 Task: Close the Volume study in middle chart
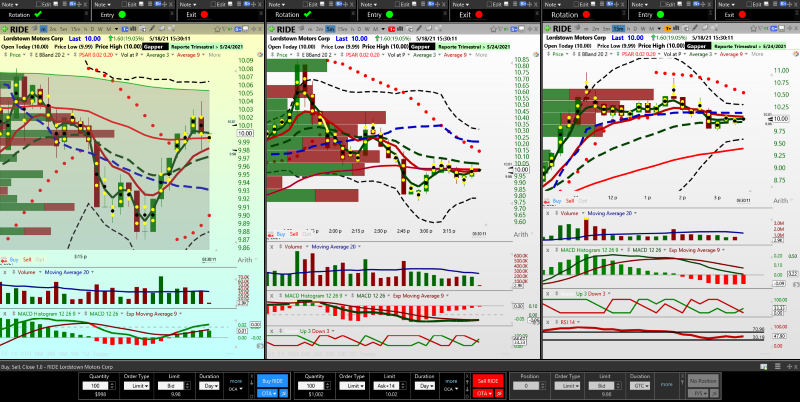pyautogui.click(x=271, y=246)
